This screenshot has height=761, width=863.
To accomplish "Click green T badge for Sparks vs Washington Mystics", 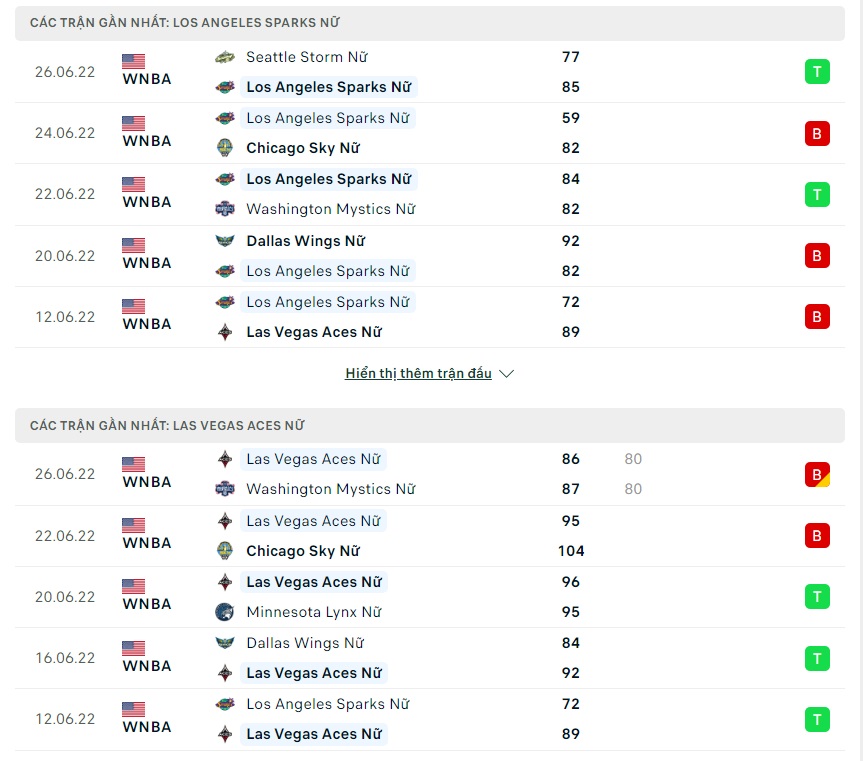I will (817, 194).
